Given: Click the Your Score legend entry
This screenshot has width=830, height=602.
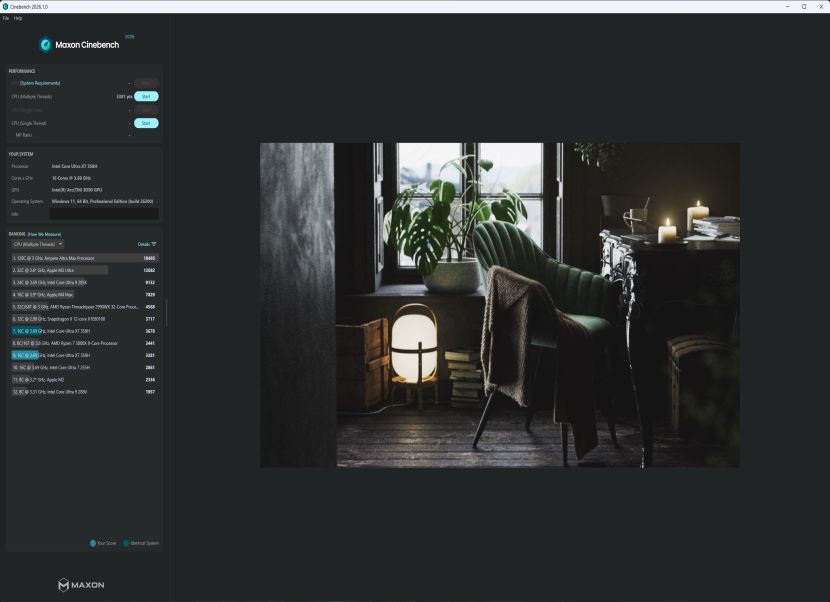Looking at the screenshot, I should 103,543.
